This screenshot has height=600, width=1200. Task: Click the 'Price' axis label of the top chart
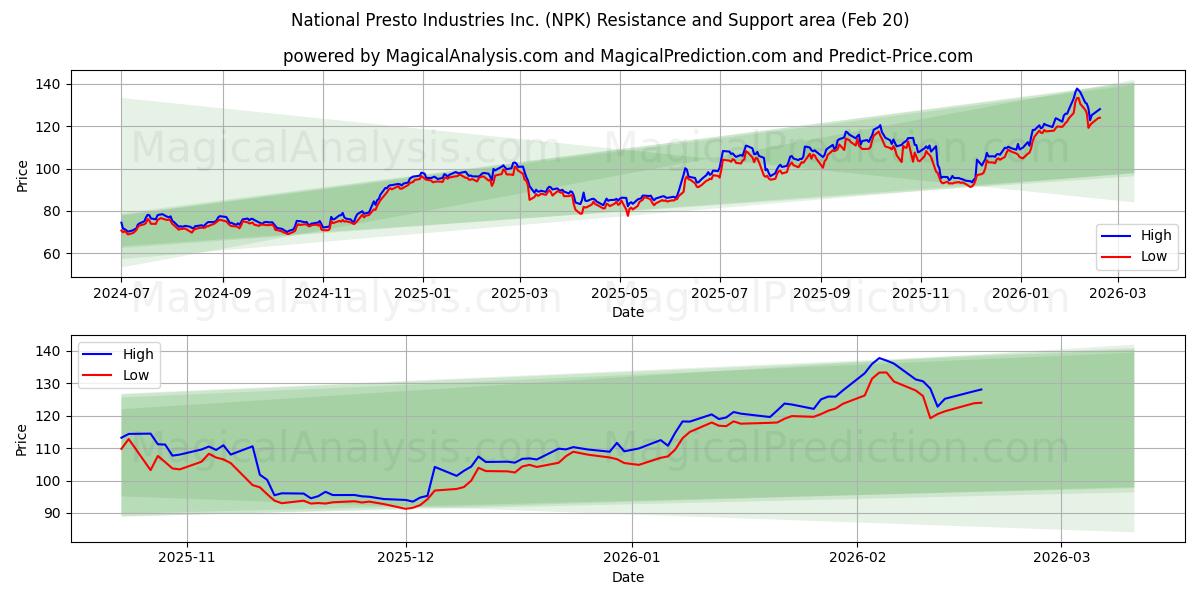click(22, 176)
